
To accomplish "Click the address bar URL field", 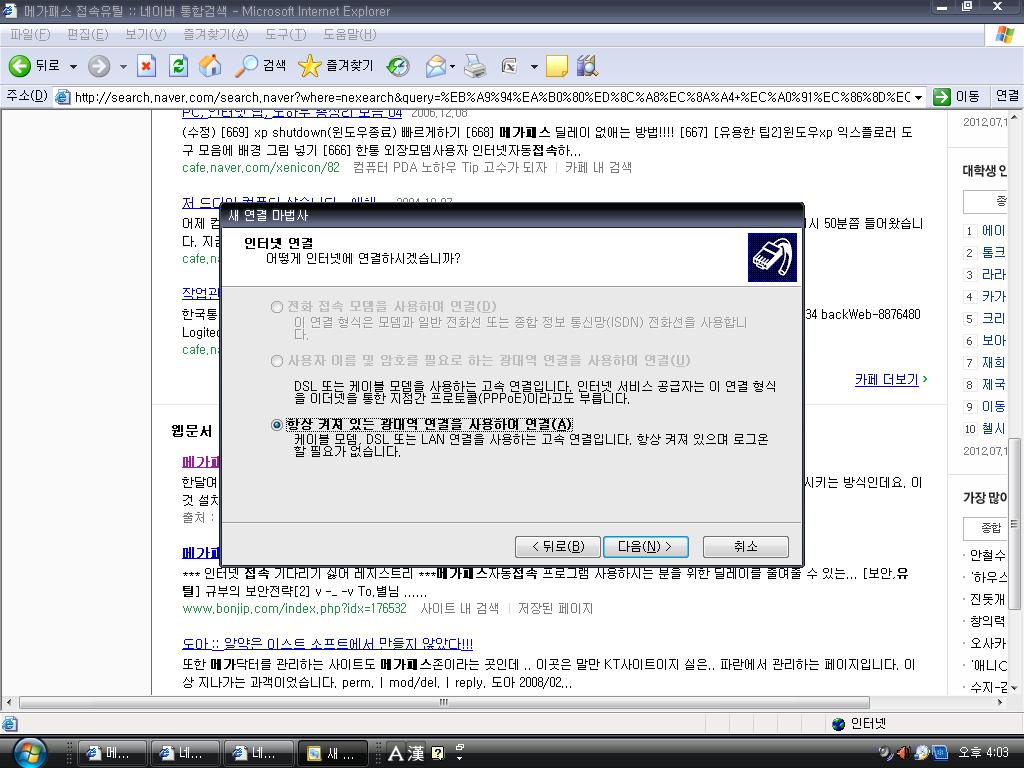I will coord(492,97).
